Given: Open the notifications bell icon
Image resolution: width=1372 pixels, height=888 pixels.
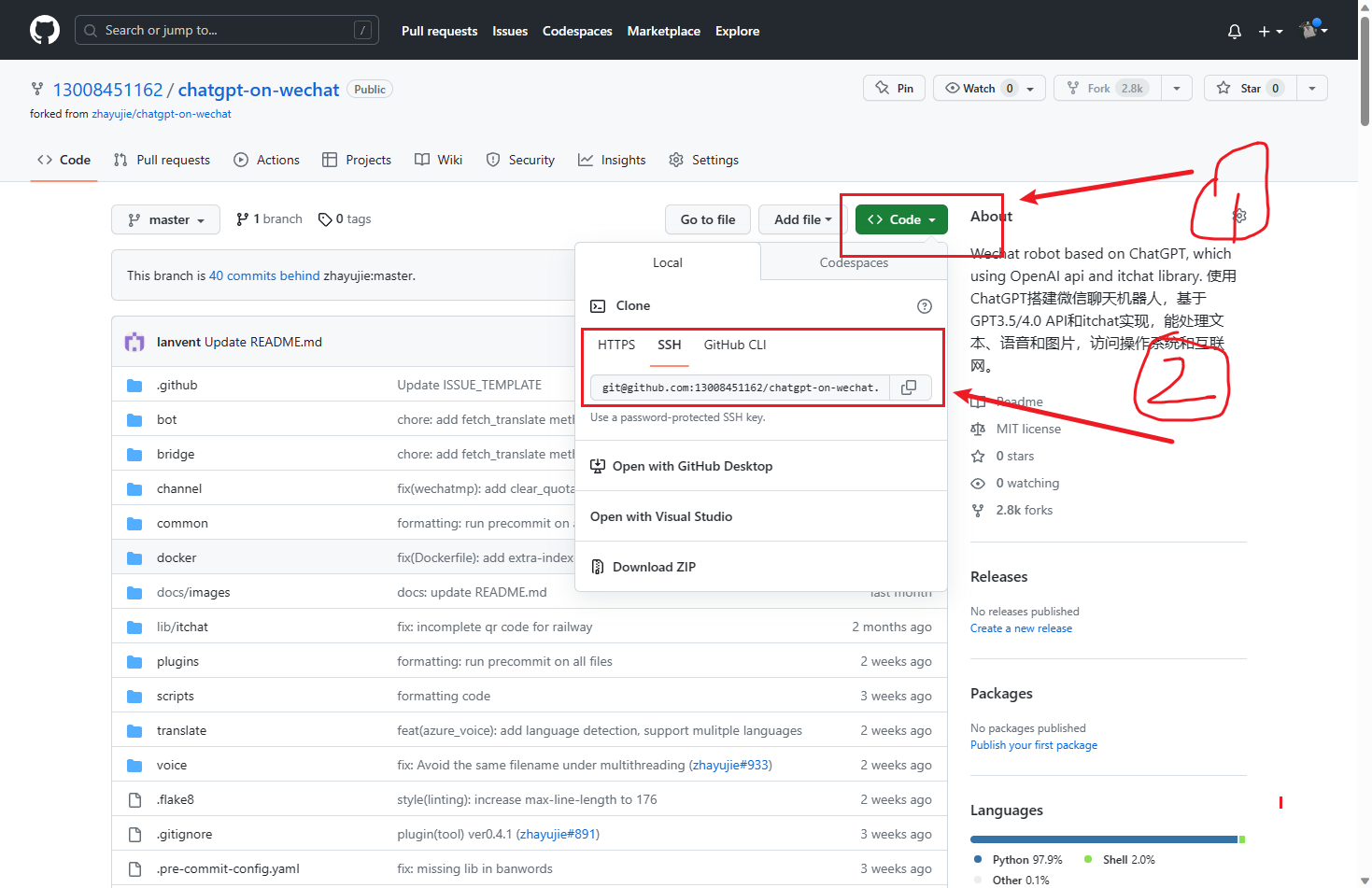Looking at the screenshot, I should coord(1235,31).
